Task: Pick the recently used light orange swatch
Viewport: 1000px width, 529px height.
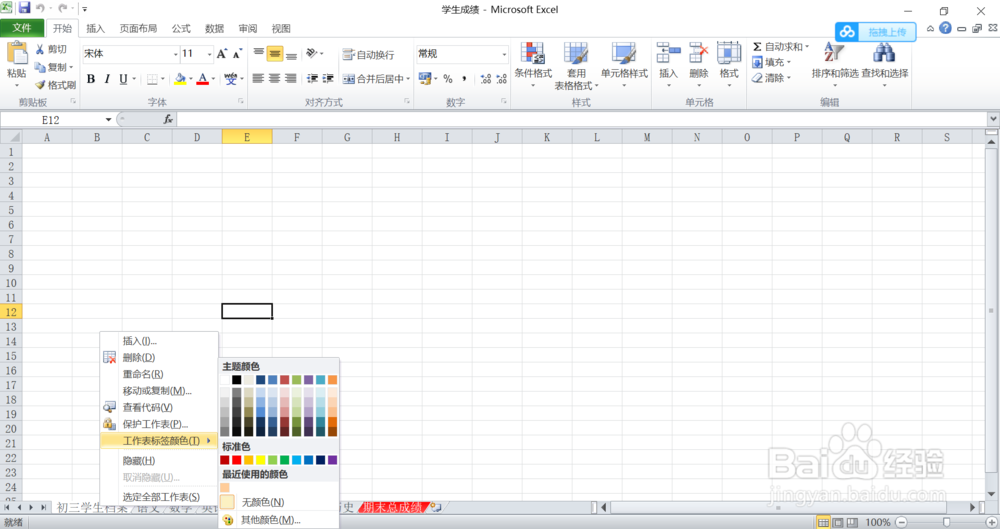Action: [x=224, y=488]
